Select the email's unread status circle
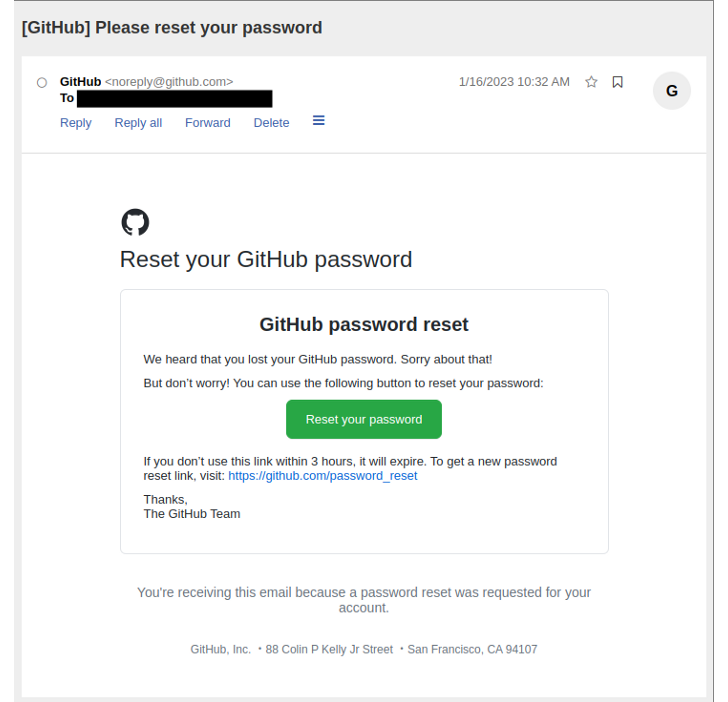Screen dimensions: 728x702 pyautogui.click(x=42, y=82)
